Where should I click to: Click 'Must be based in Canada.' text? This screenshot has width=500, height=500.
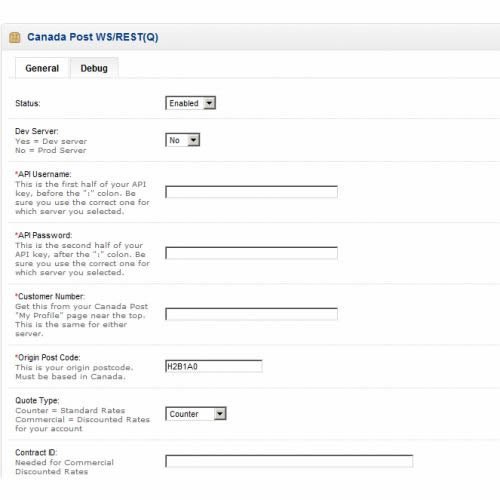pos(70,377)
